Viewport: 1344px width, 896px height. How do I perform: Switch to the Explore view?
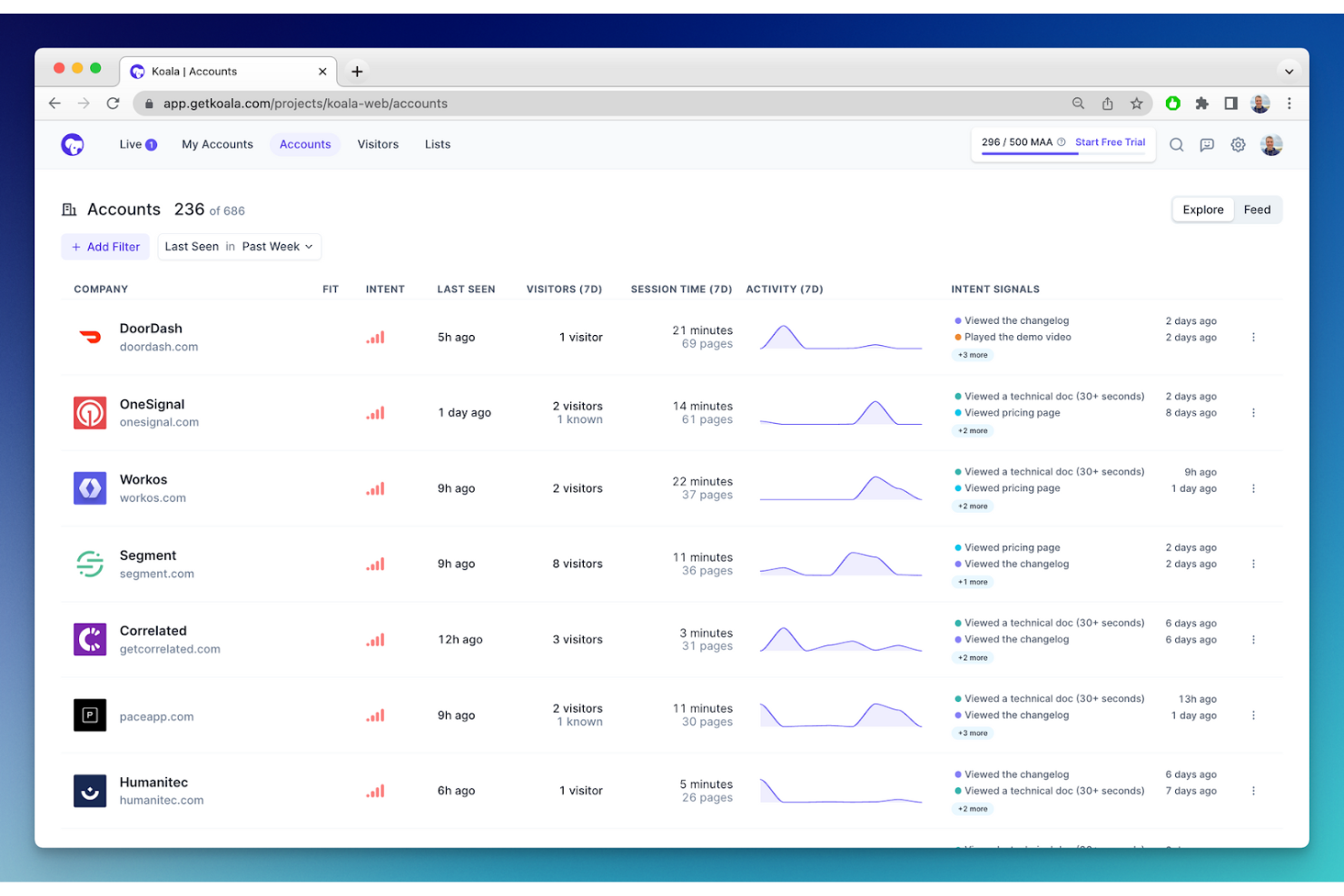pyautogui.click(x=1202, y=210)
